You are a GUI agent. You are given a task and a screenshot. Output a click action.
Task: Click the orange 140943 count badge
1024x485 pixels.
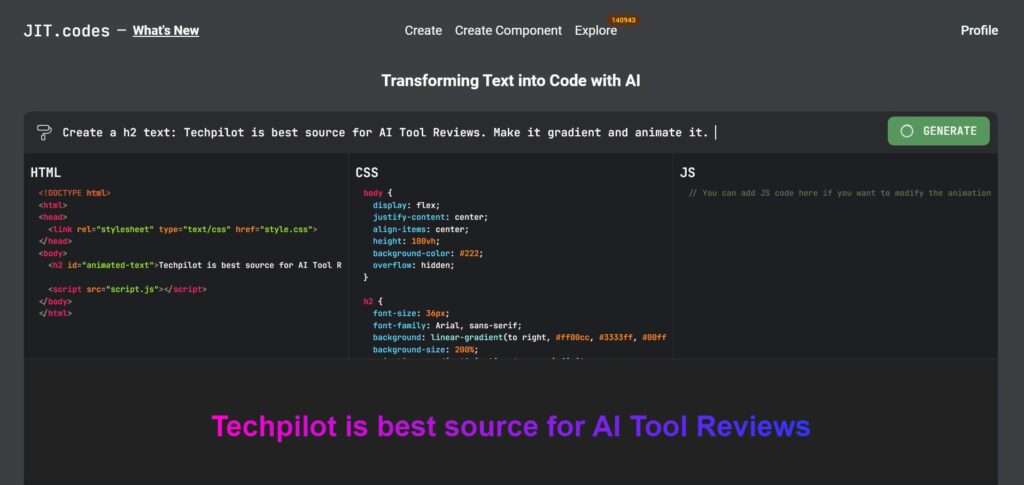pos(623,20)
